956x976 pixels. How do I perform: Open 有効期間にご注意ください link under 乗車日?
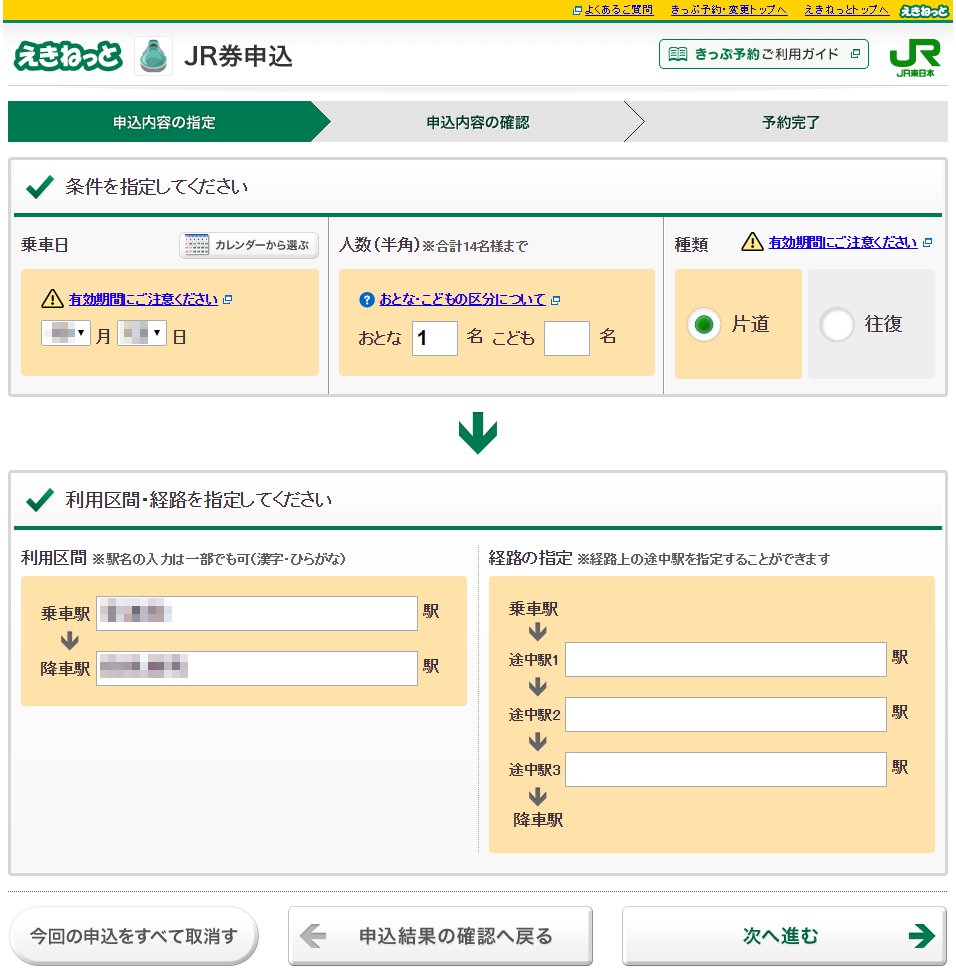tap(143, 299)
